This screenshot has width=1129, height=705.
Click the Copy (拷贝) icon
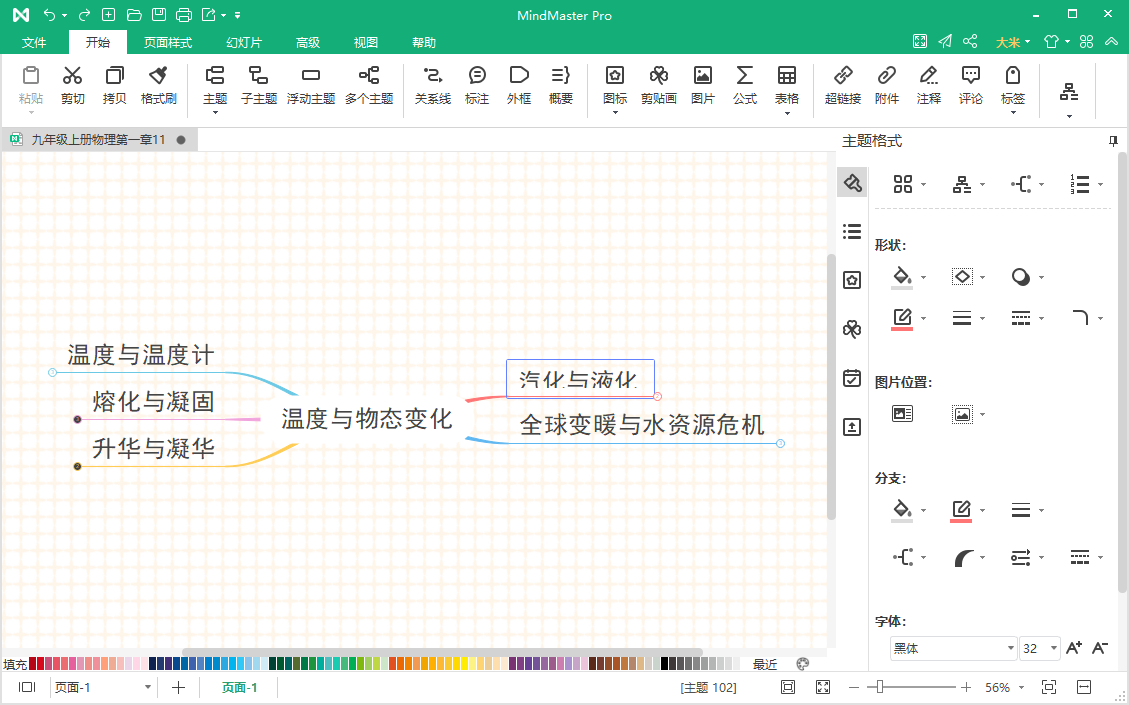(x=114, y=76)
